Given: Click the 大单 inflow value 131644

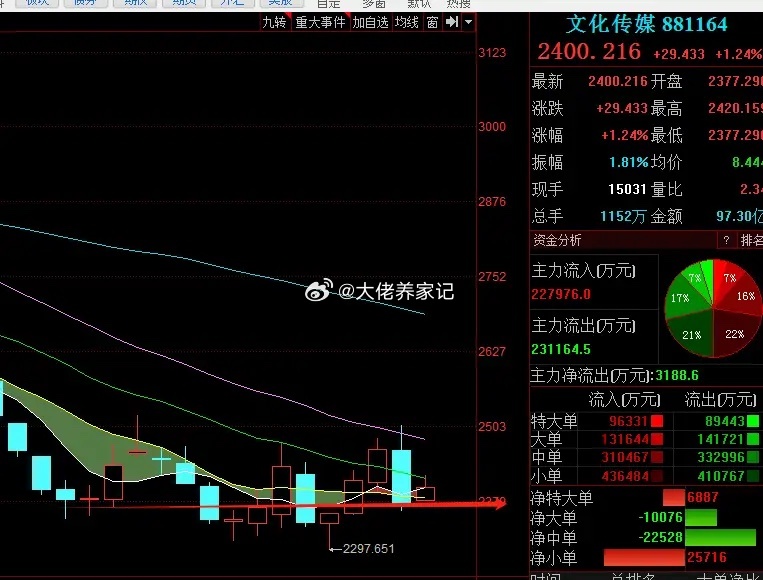Looking at the screenshot, I should click(625, 439).
